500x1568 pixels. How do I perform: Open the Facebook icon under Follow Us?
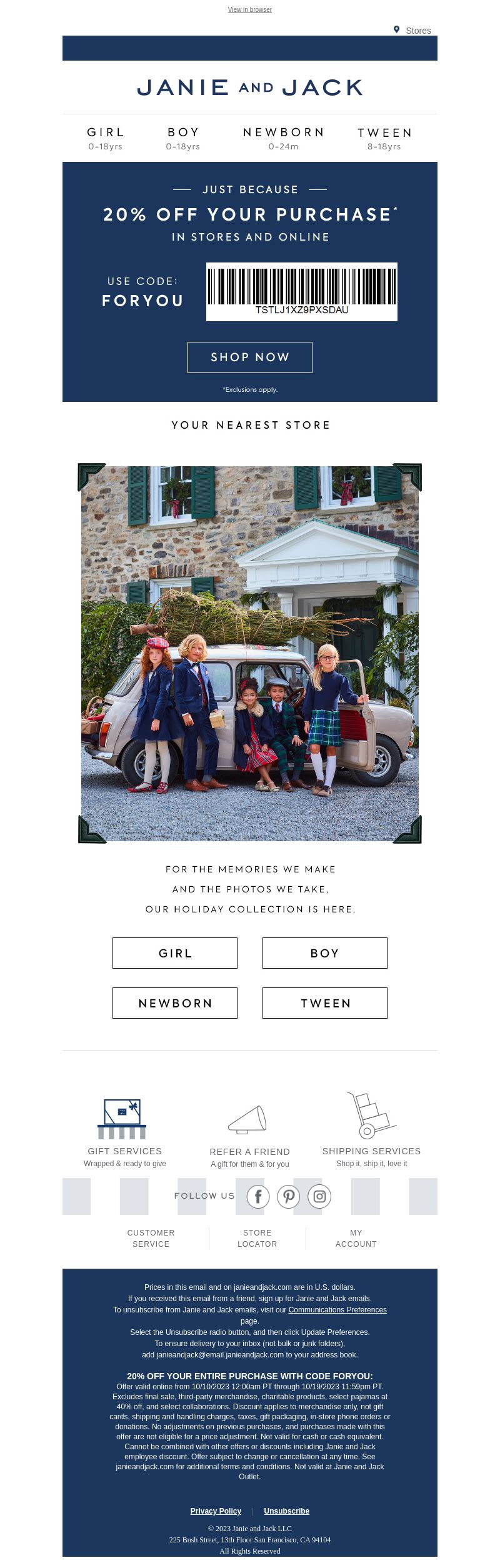(258, 1196)
